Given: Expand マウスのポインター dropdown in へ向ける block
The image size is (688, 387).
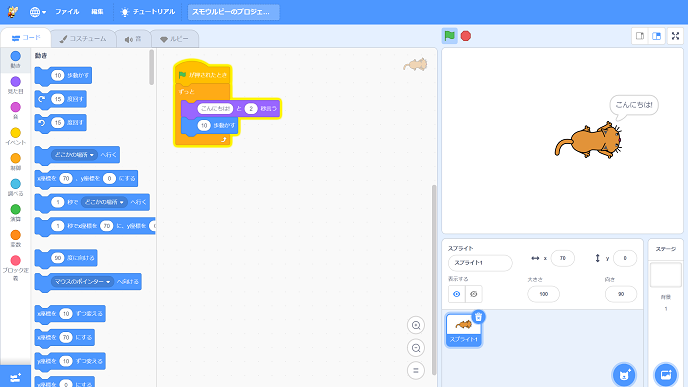Looking at the screenshot, I should (82, 282).
